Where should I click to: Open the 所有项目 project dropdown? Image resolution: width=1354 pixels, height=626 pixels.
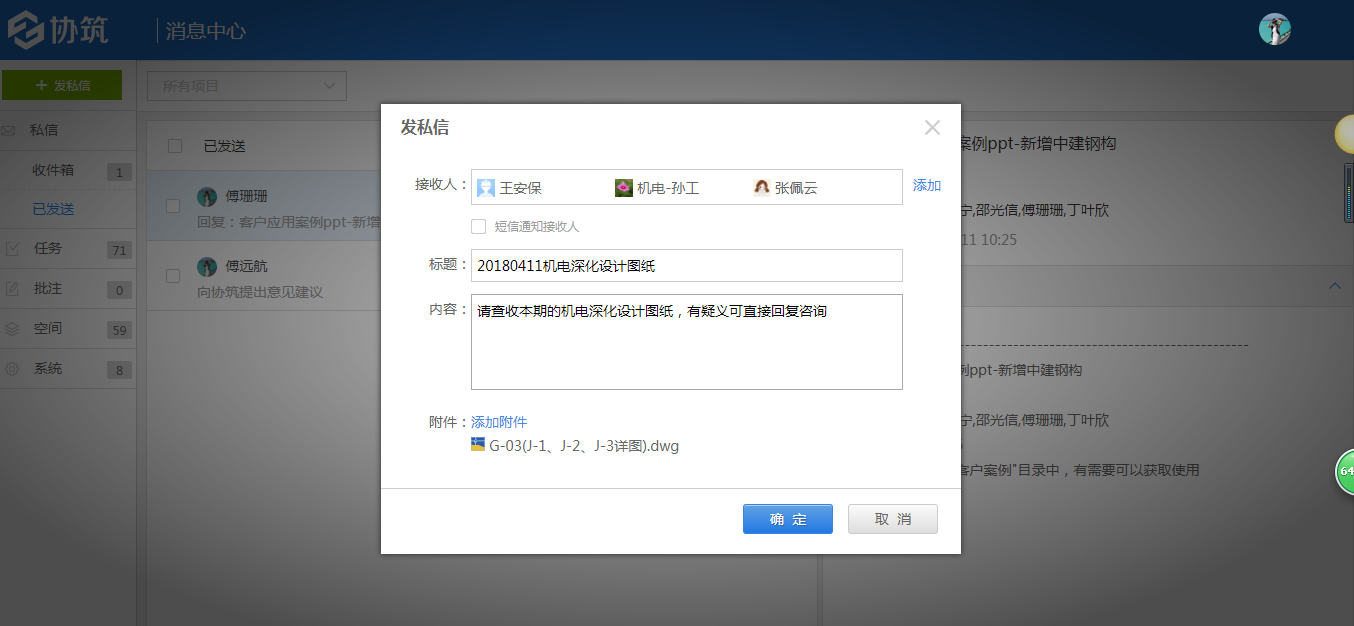pos(246,85)
